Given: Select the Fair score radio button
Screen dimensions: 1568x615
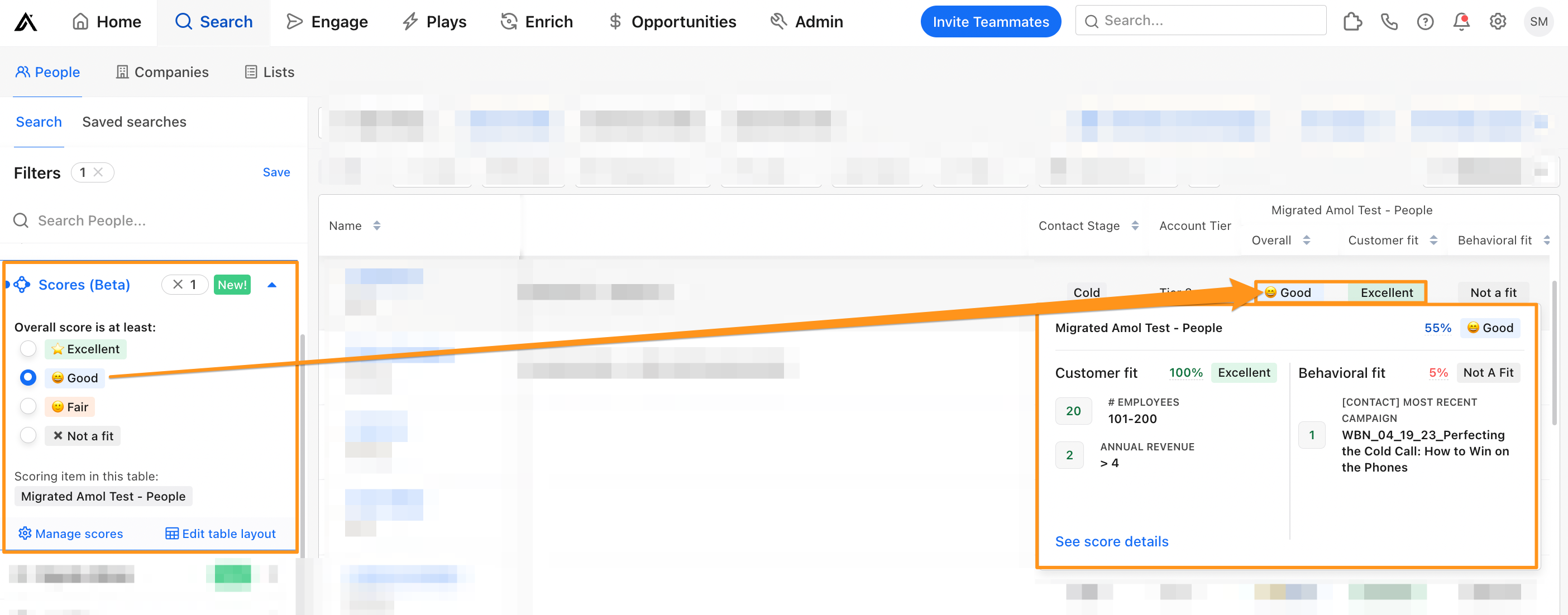Looking at the screenshot, I should (x=27, y=406).
